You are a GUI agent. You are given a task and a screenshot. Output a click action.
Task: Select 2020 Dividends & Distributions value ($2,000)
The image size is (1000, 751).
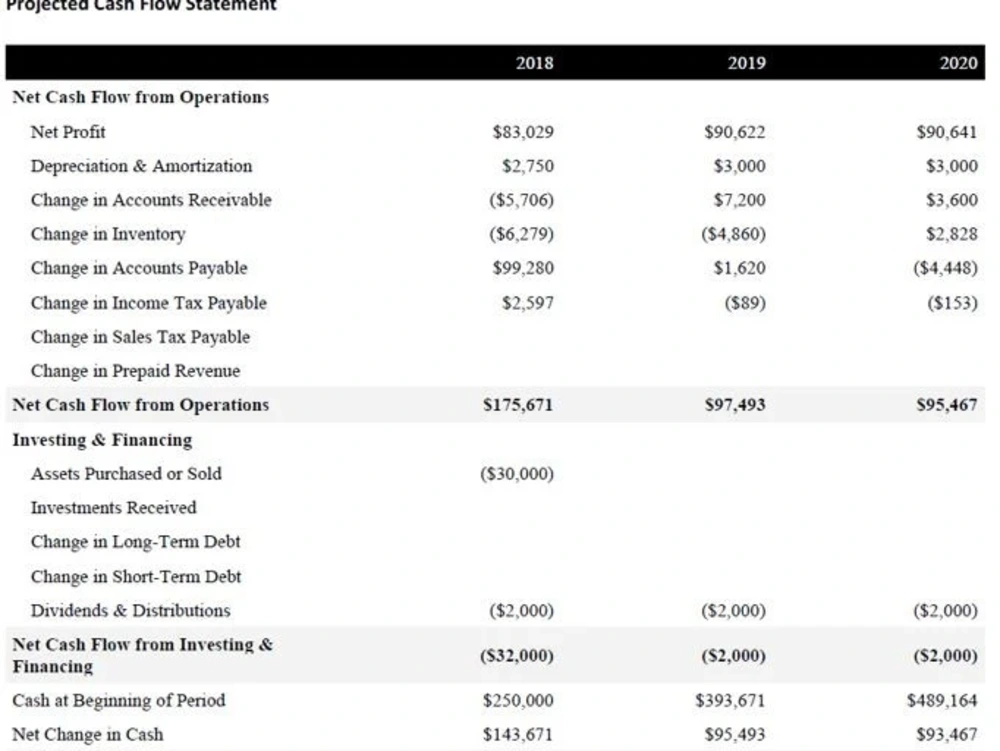(945, 611)
